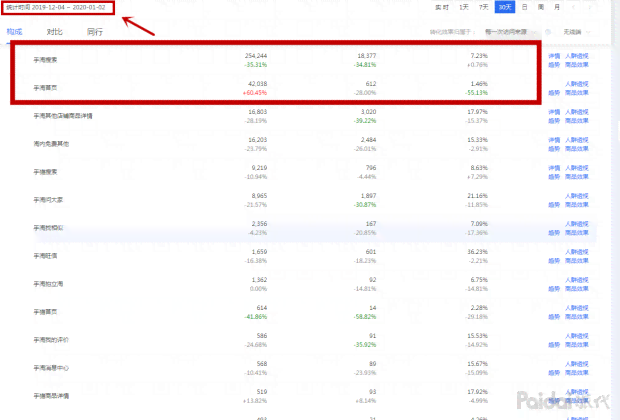The image size is (620, 420).
Task: Select the 1天 time range
Action: click(x=463, y=8)
